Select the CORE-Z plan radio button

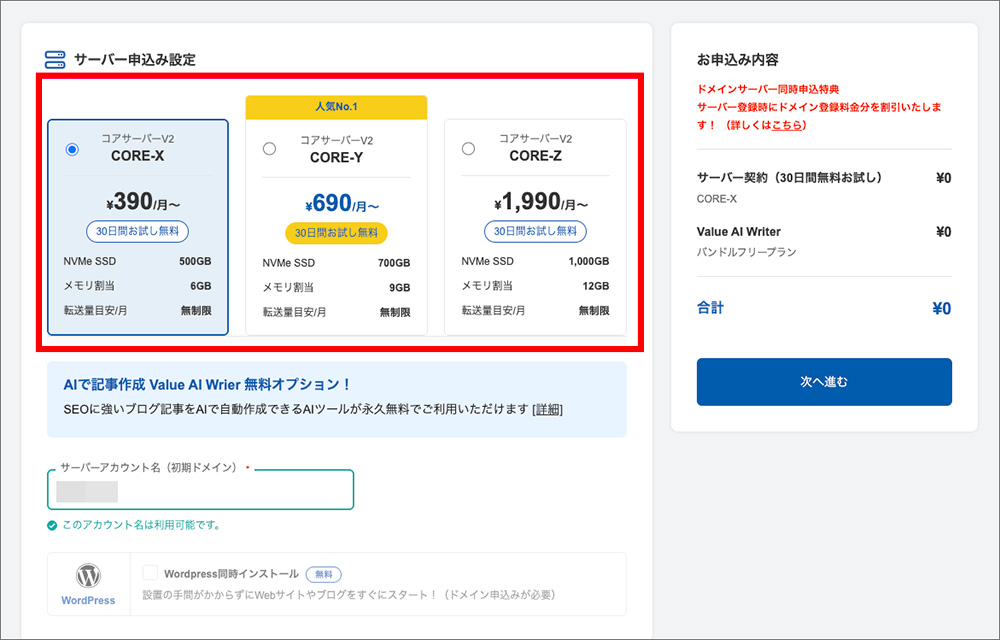pos(468,149)
